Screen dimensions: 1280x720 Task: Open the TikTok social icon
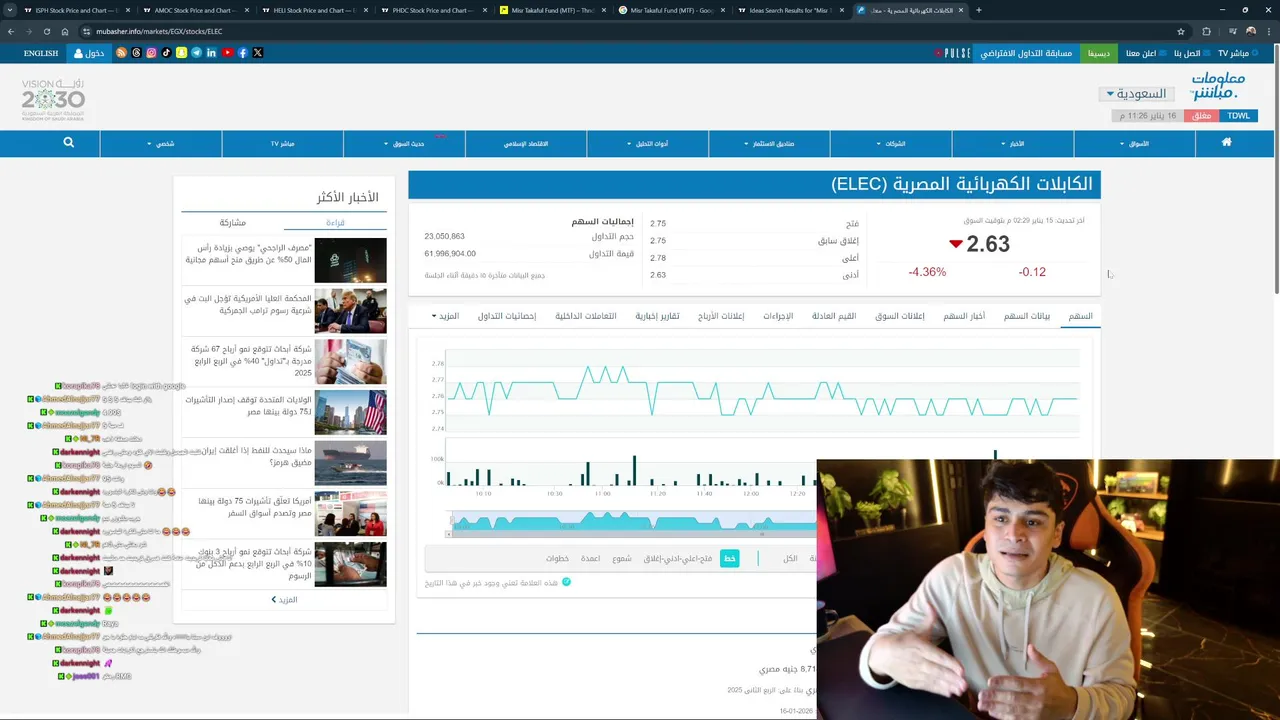[x=166, y=53]
